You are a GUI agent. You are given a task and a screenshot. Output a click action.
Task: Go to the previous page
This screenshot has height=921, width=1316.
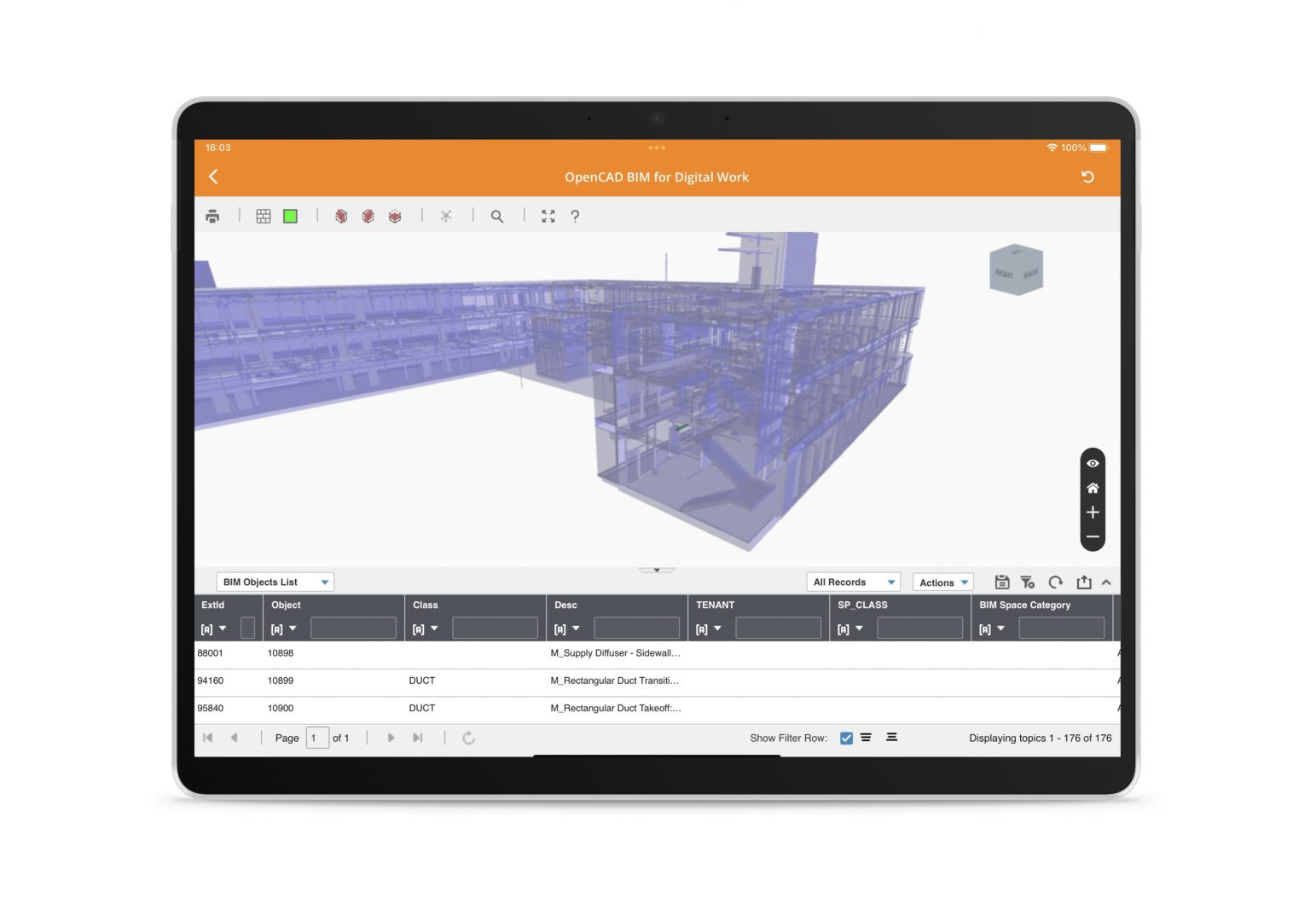tap(234, 738)
